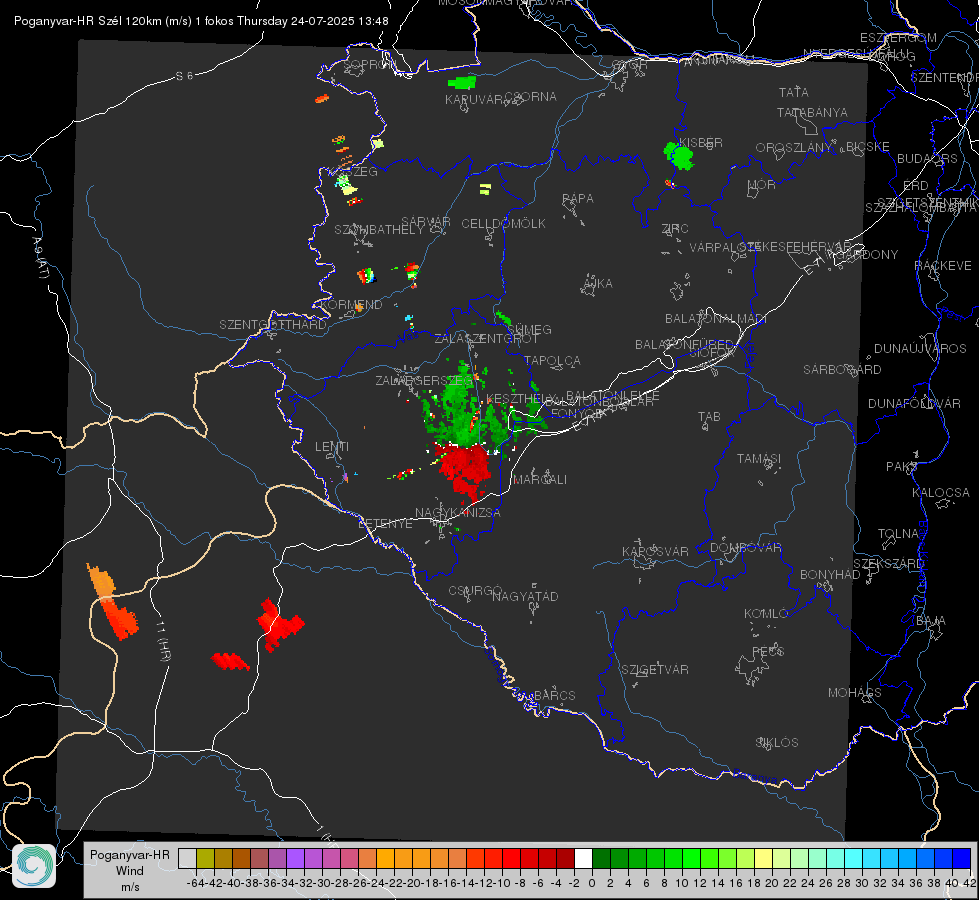The width and height of the screenshot is (979, 900).
Task: Click the ZALAEGERSZEG city label
Action: click(424, 380)
